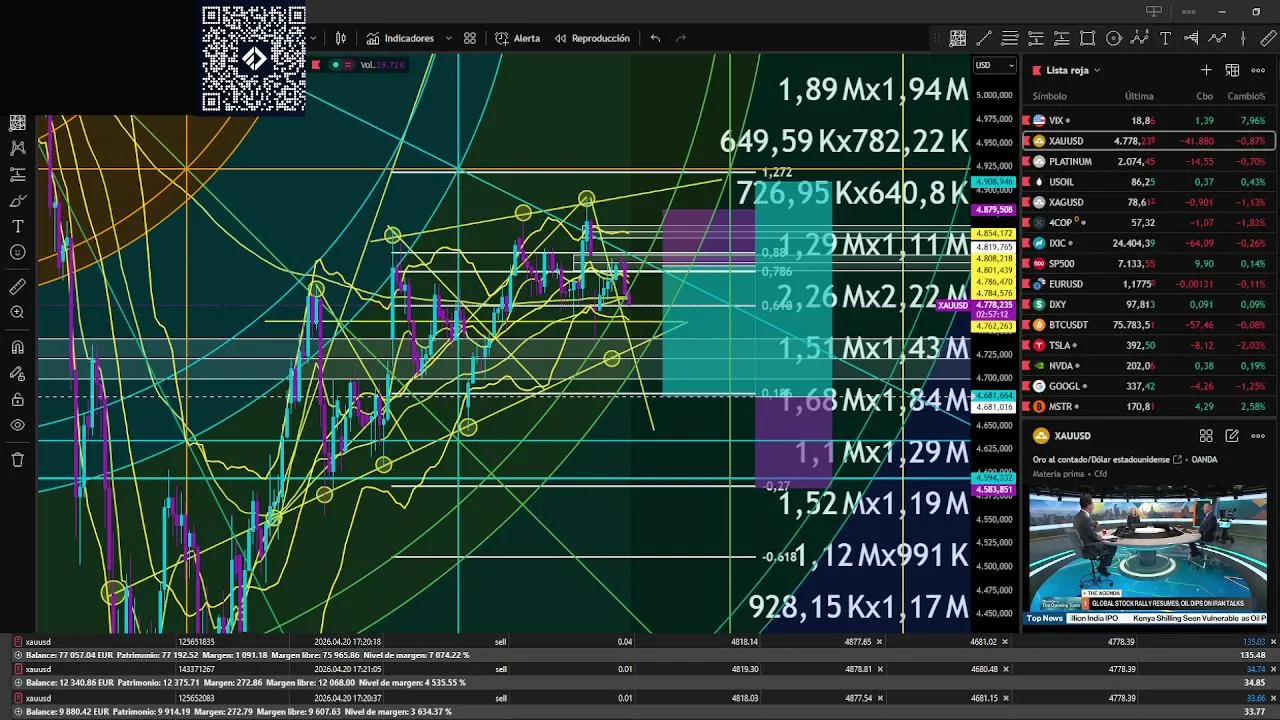
Task: Select USOIL in the watchlist
Action: pos(1149,182)
